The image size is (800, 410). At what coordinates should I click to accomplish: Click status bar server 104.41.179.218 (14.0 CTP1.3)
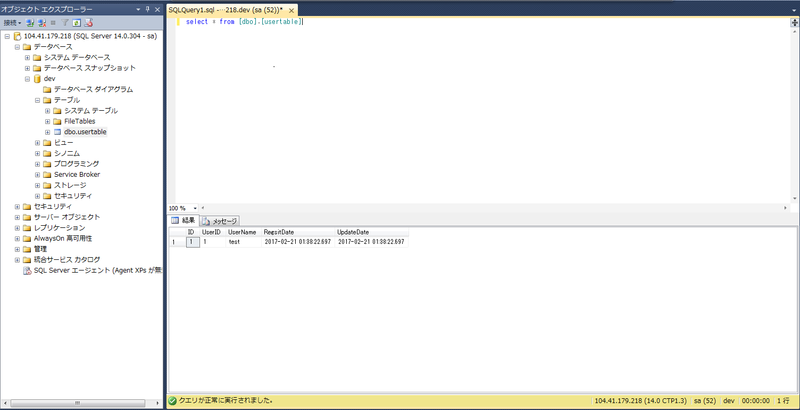tap(640, 401)
